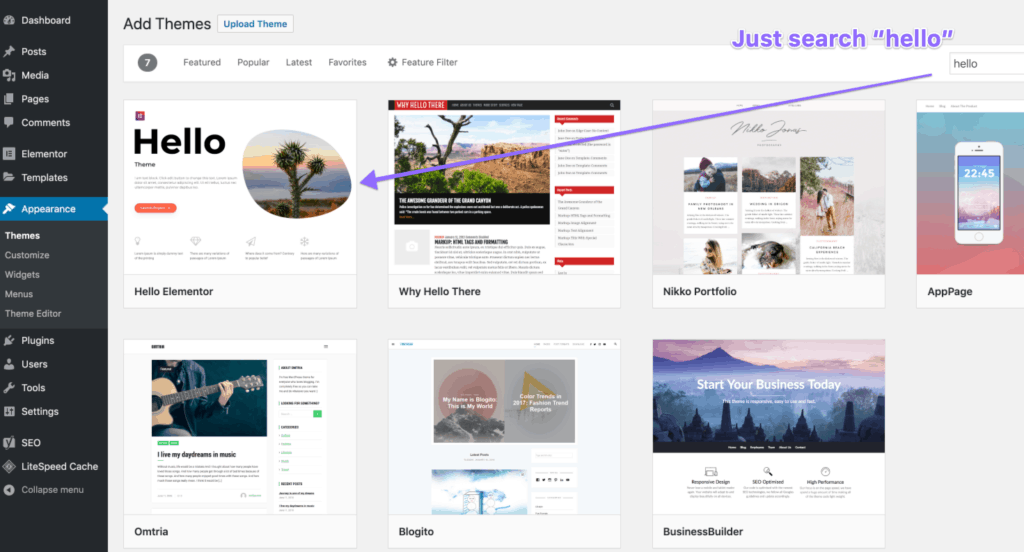Screen dimensions: 1024x552
Task: Click the Plugins plug icon
Action: point(9,340)
